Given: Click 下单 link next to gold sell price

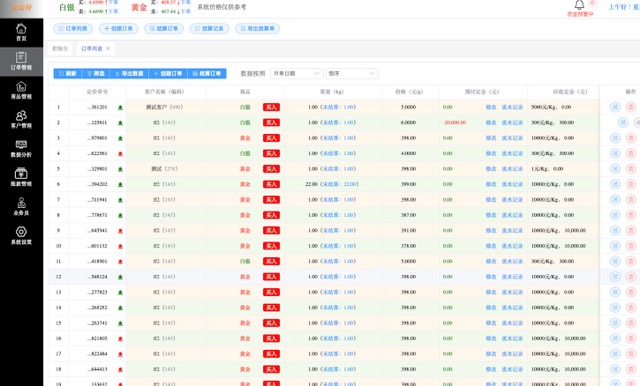Looking at the screenshot, I should (186, 11).
